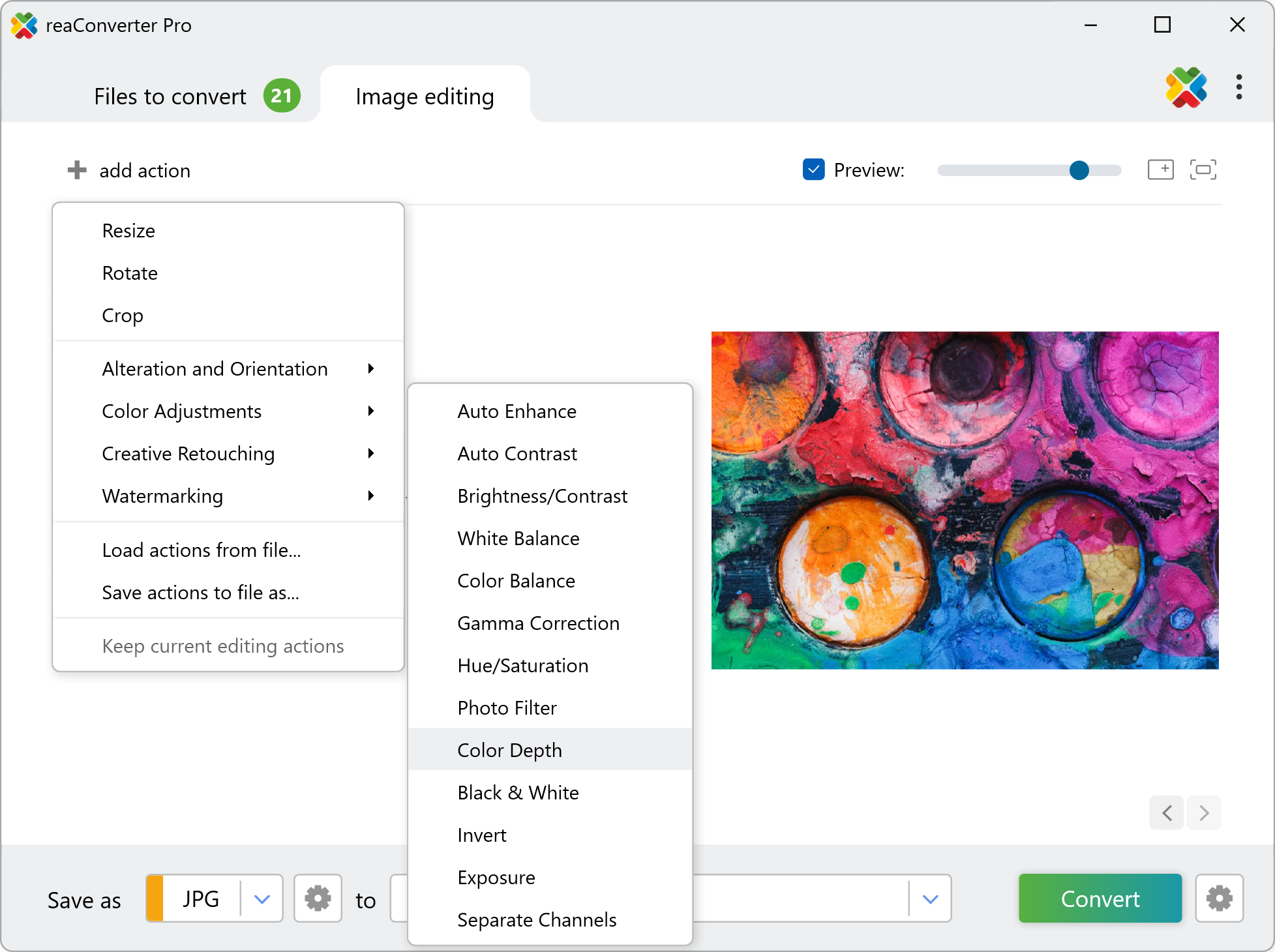Click the reaConverter logo icon at top right

click(1186, 87)
